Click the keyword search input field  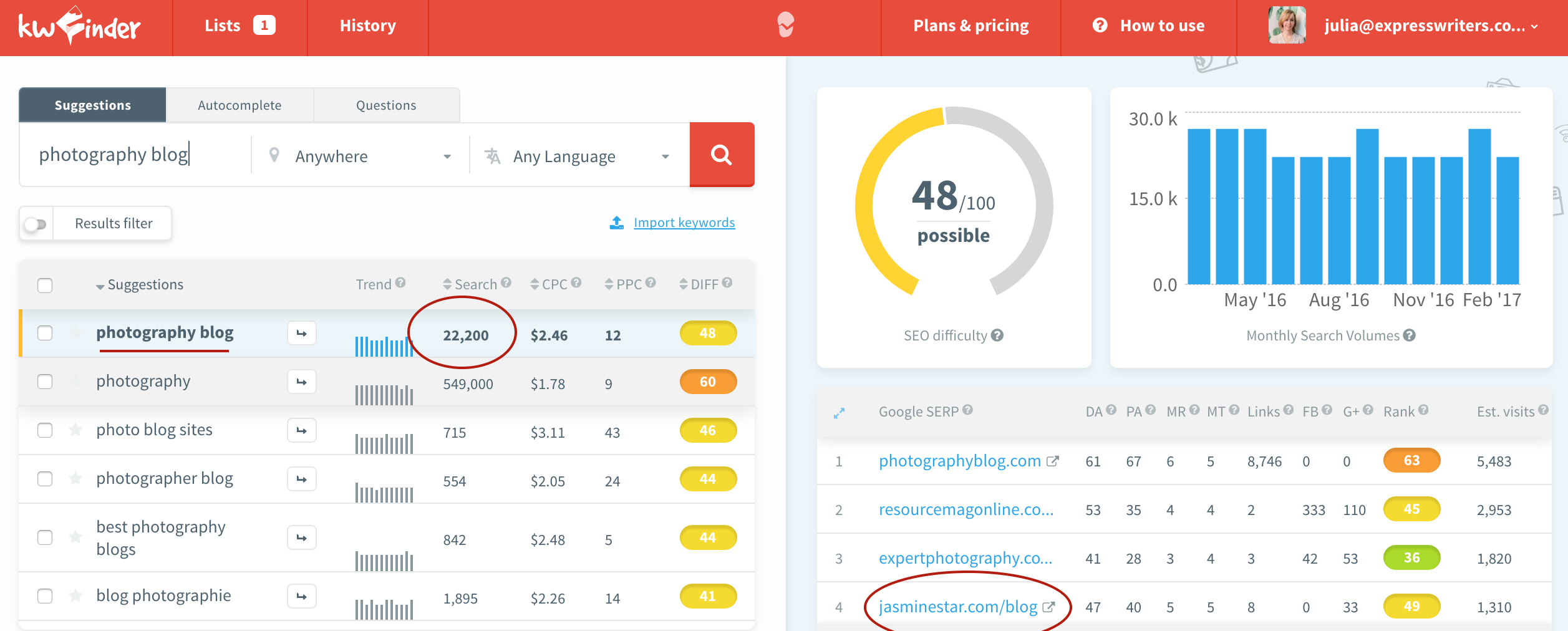pos(136,155)
